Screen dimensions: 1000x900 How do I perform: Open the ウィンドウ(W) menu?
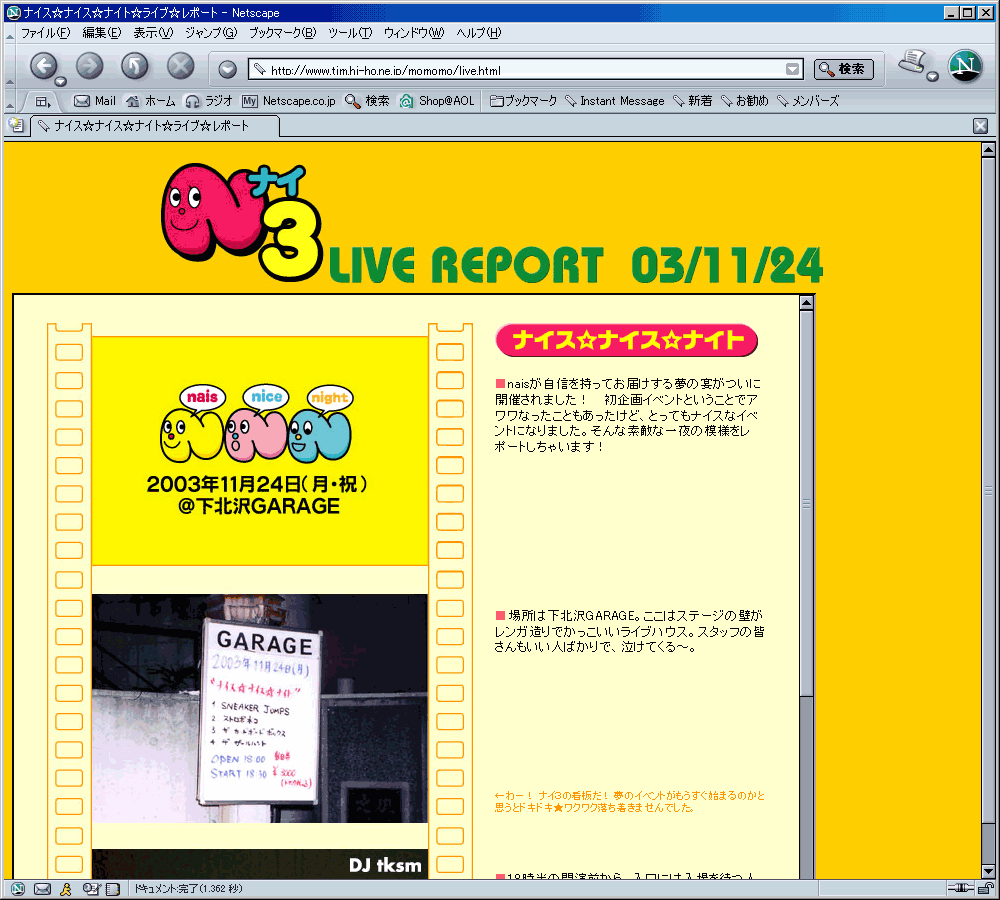[414, 33]
